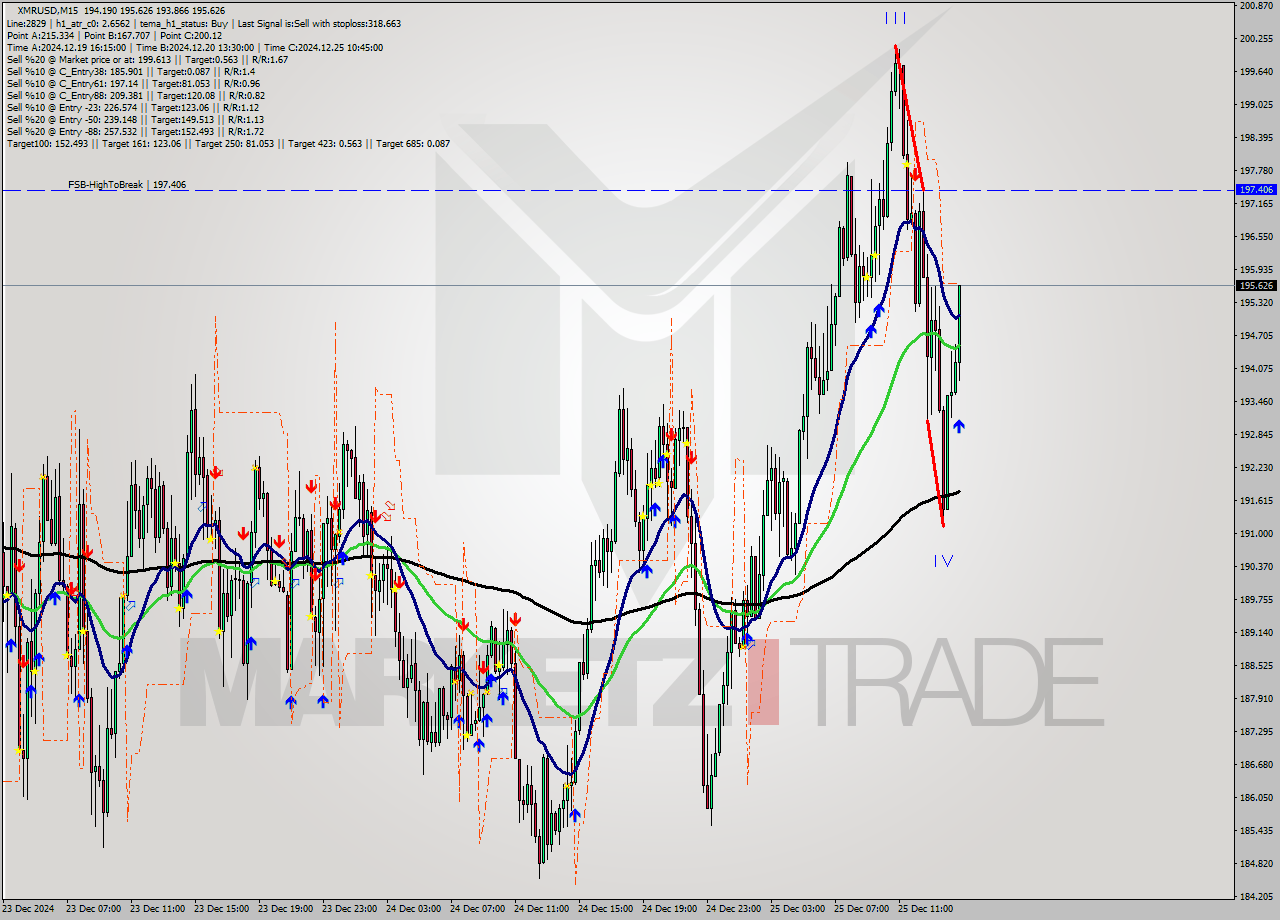Screen dimensions: 1280x920
Task: Click the 23 Dec 2024 date label
Action: click(x=30, y=909)
